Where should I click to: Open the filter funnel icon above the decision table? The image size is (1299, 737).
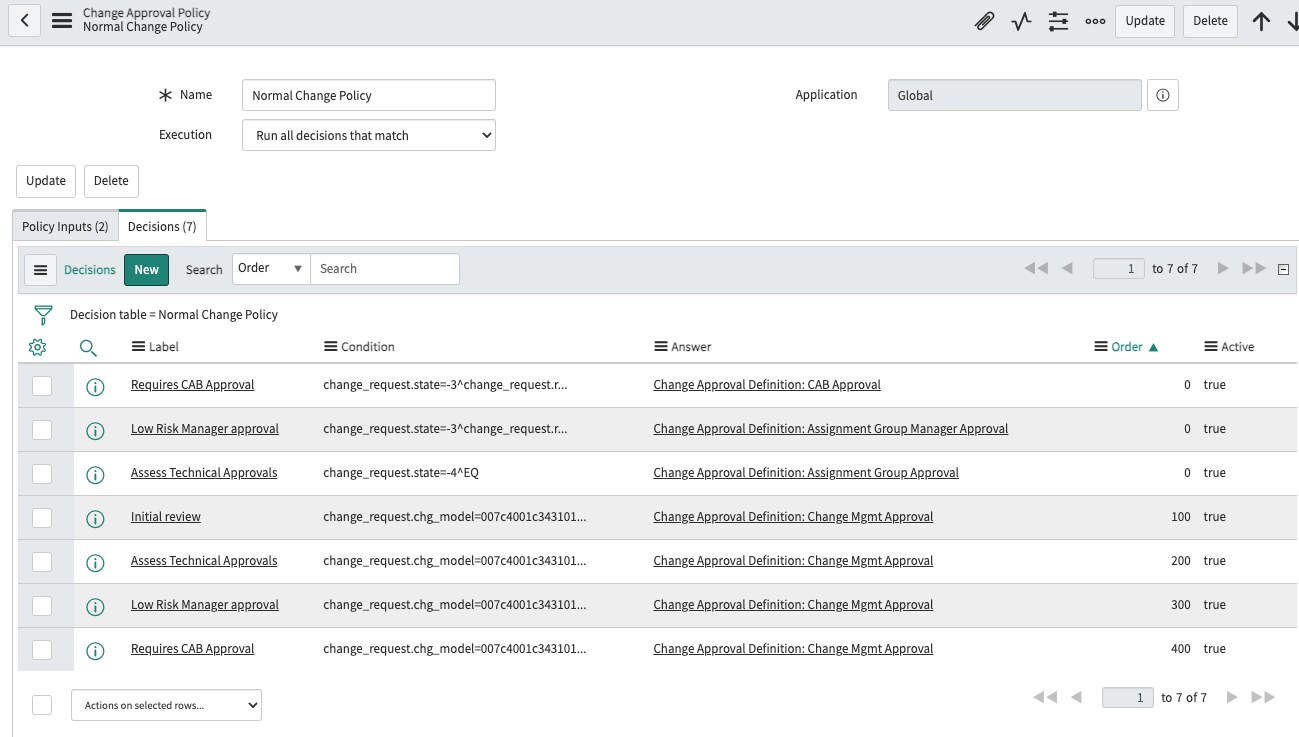(x=41, y=313)
